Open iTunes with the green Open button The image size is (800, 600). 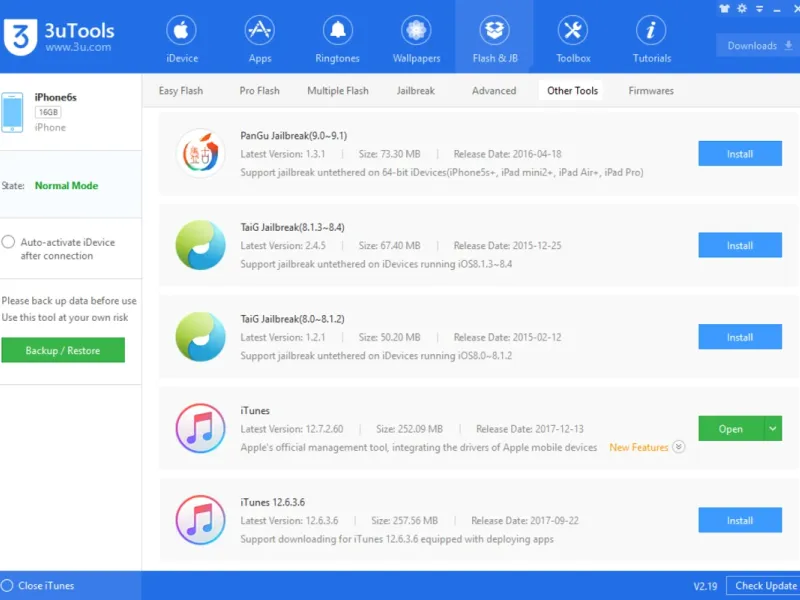pyautogui.click(x=731, y=429)
